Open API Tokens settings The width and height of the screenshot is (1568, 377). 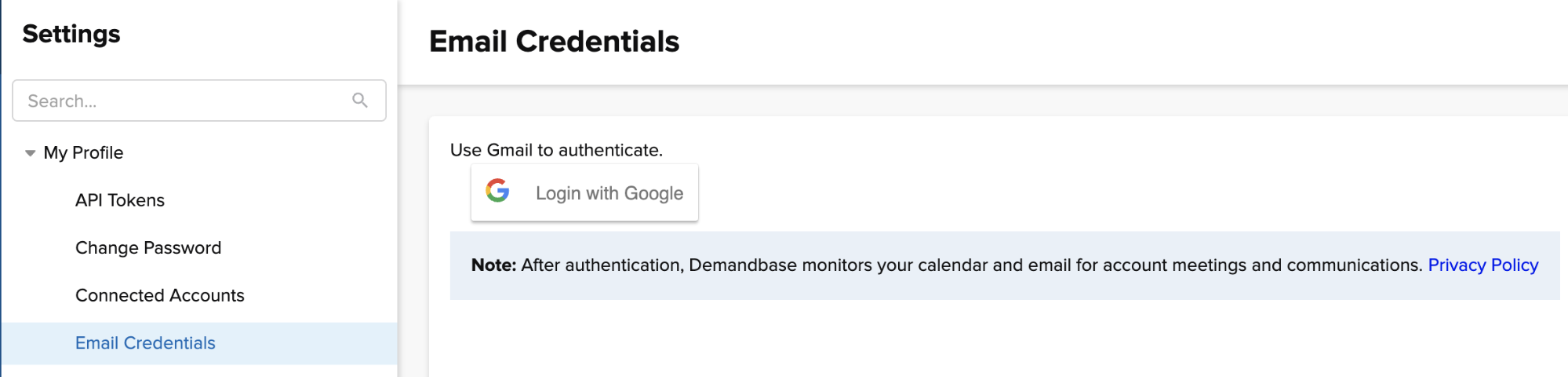click(120, 200)
